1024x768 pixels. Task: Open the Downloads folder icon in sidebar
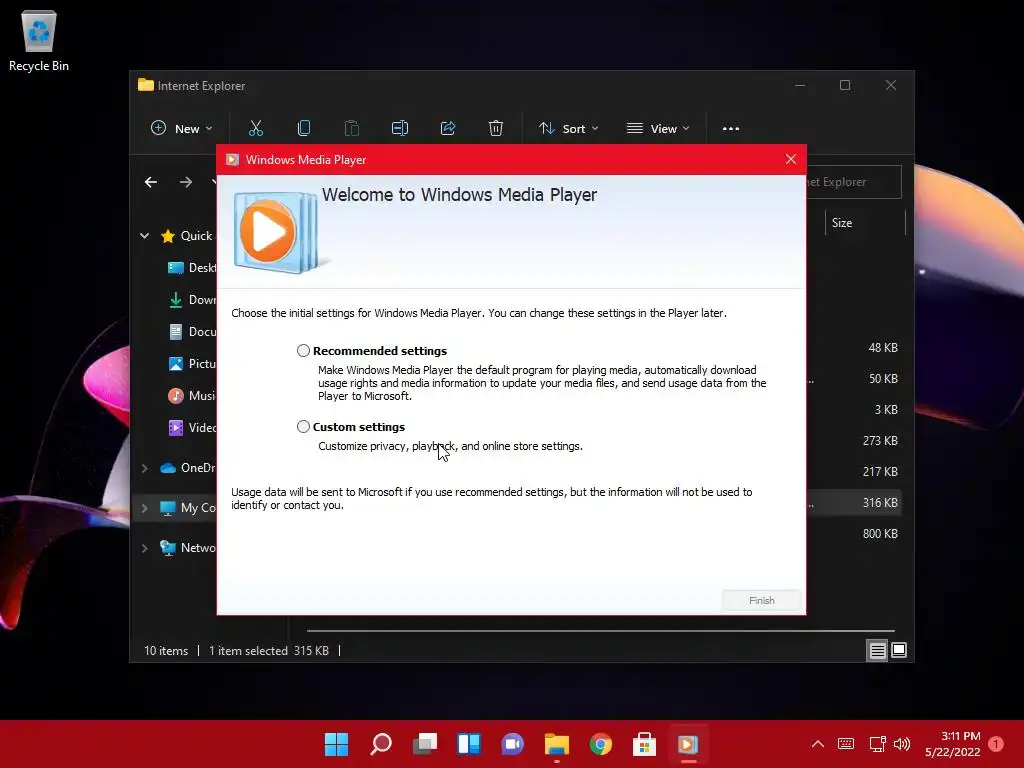[176, 300]
